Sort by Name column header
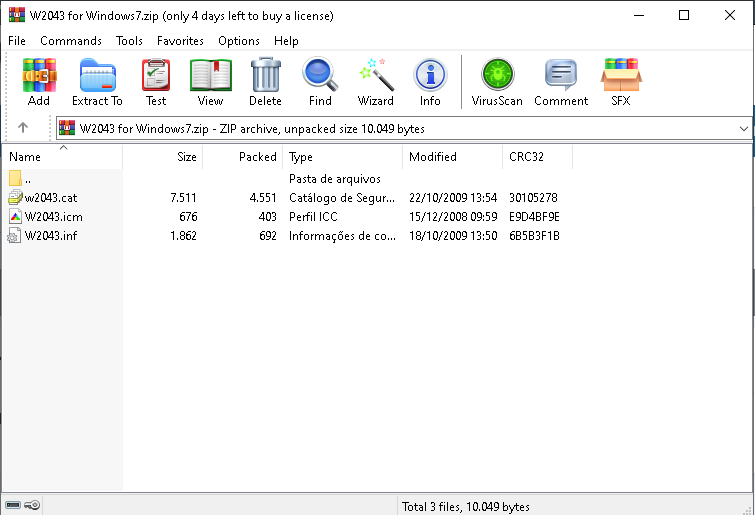This screenshot has height=515, width=755. coord(62,157)
